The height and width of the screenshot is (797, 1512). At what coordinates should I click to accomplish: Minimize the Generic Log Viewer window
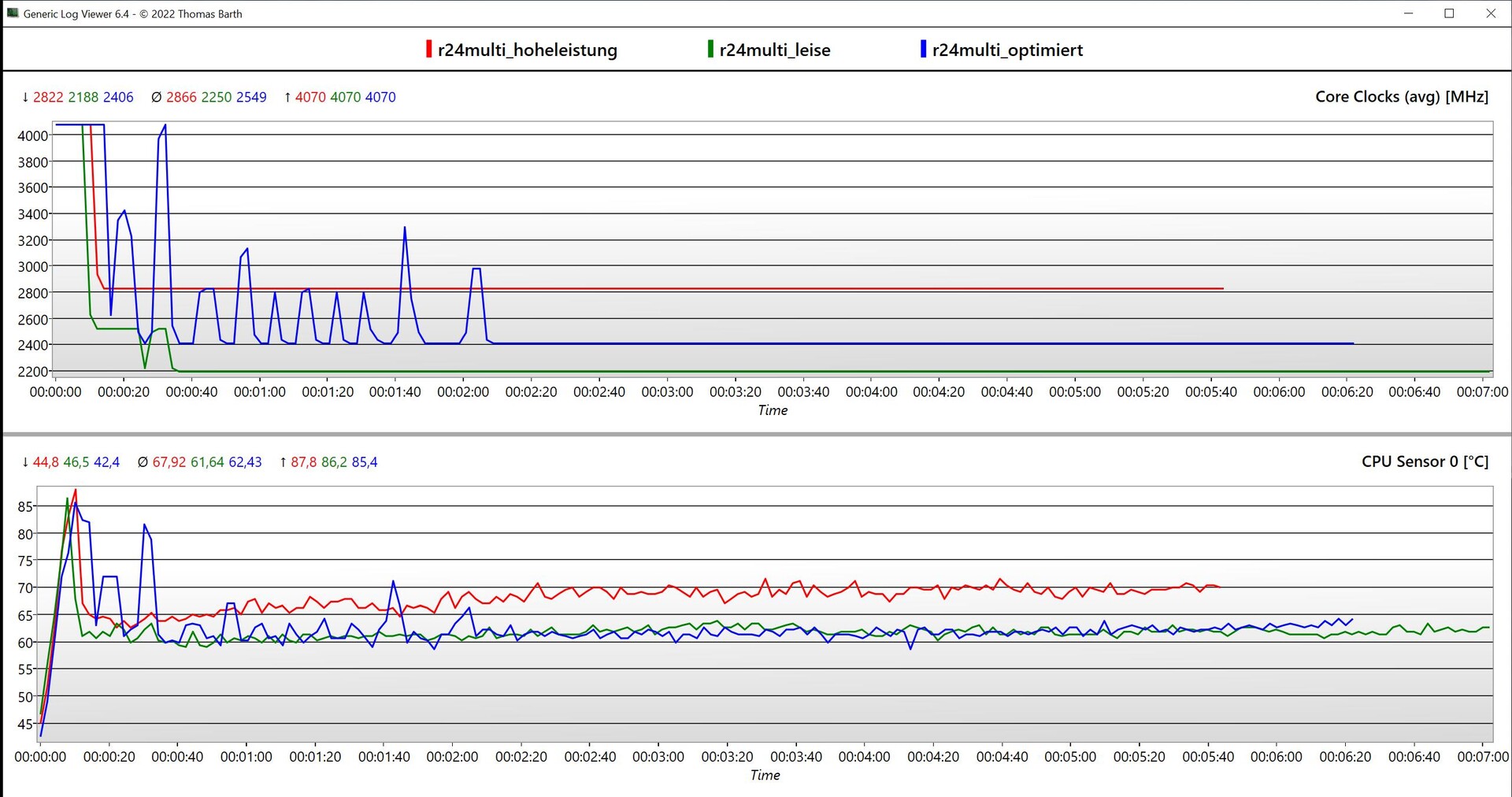click(x=1409, y=13)
